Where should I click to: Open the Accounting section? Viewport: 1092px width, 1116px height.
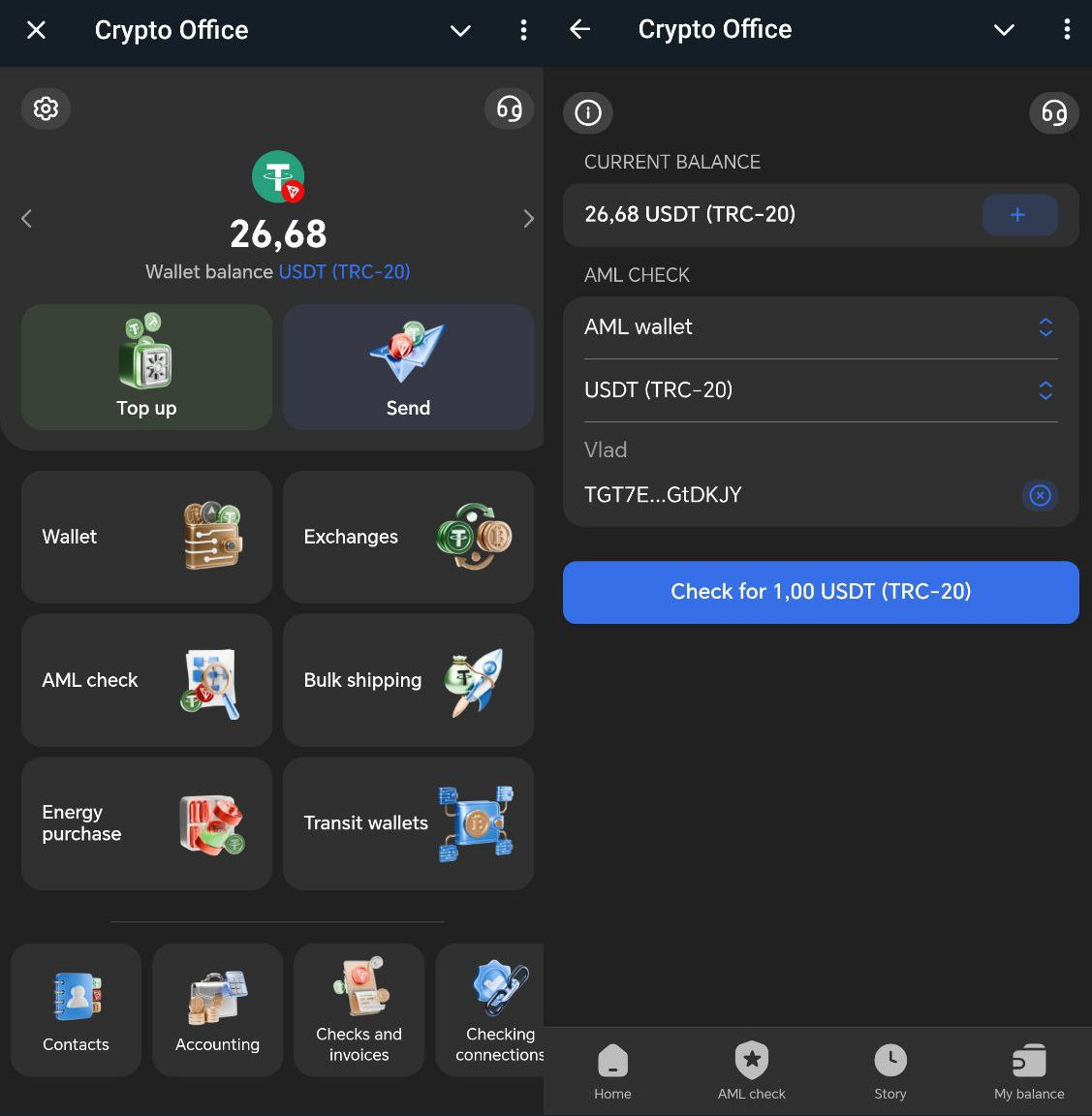click(x=217, y=1009)
